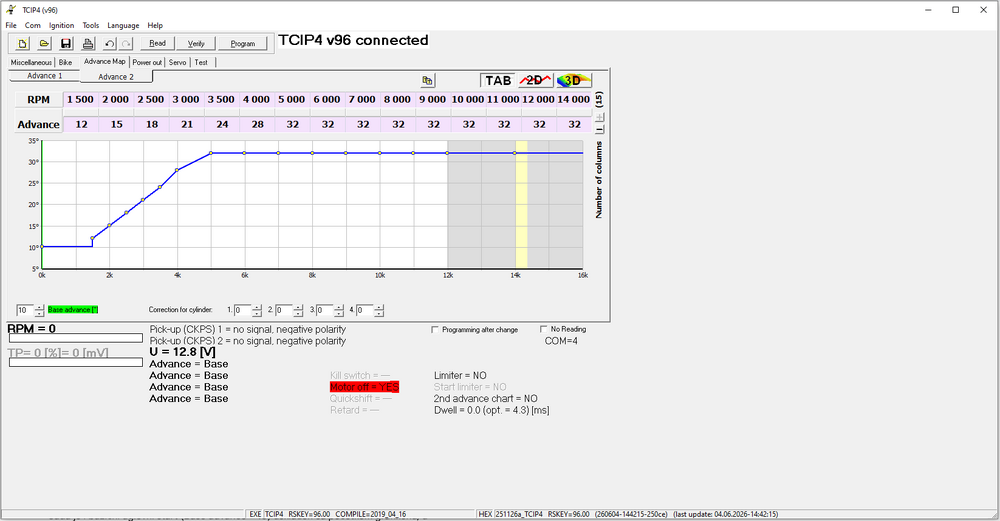Switch to the 2D chart view
The height and width of the screenshot is (521, 1000).
[535, 80]
